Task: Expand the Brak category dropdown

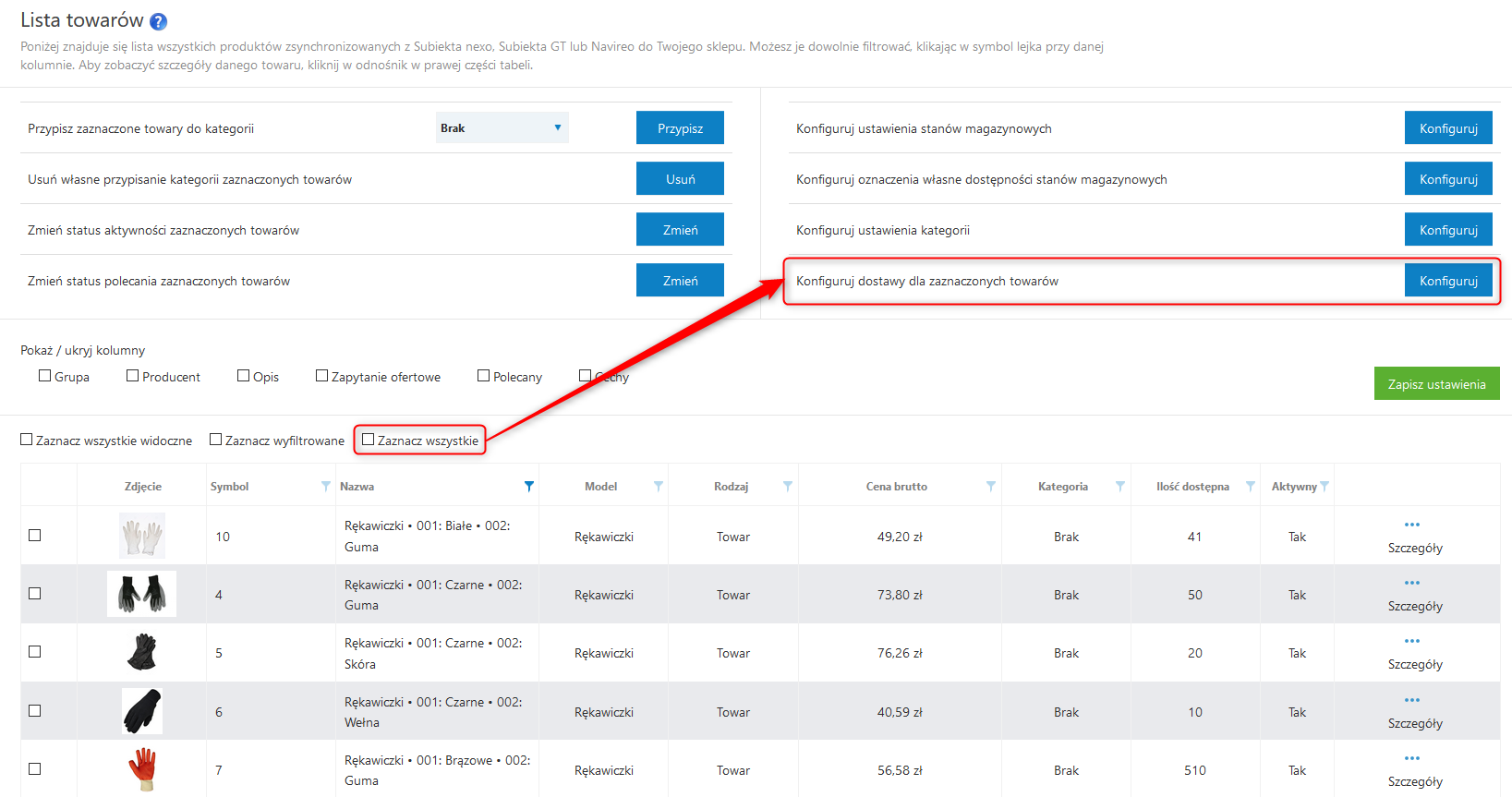Action: 502,128
